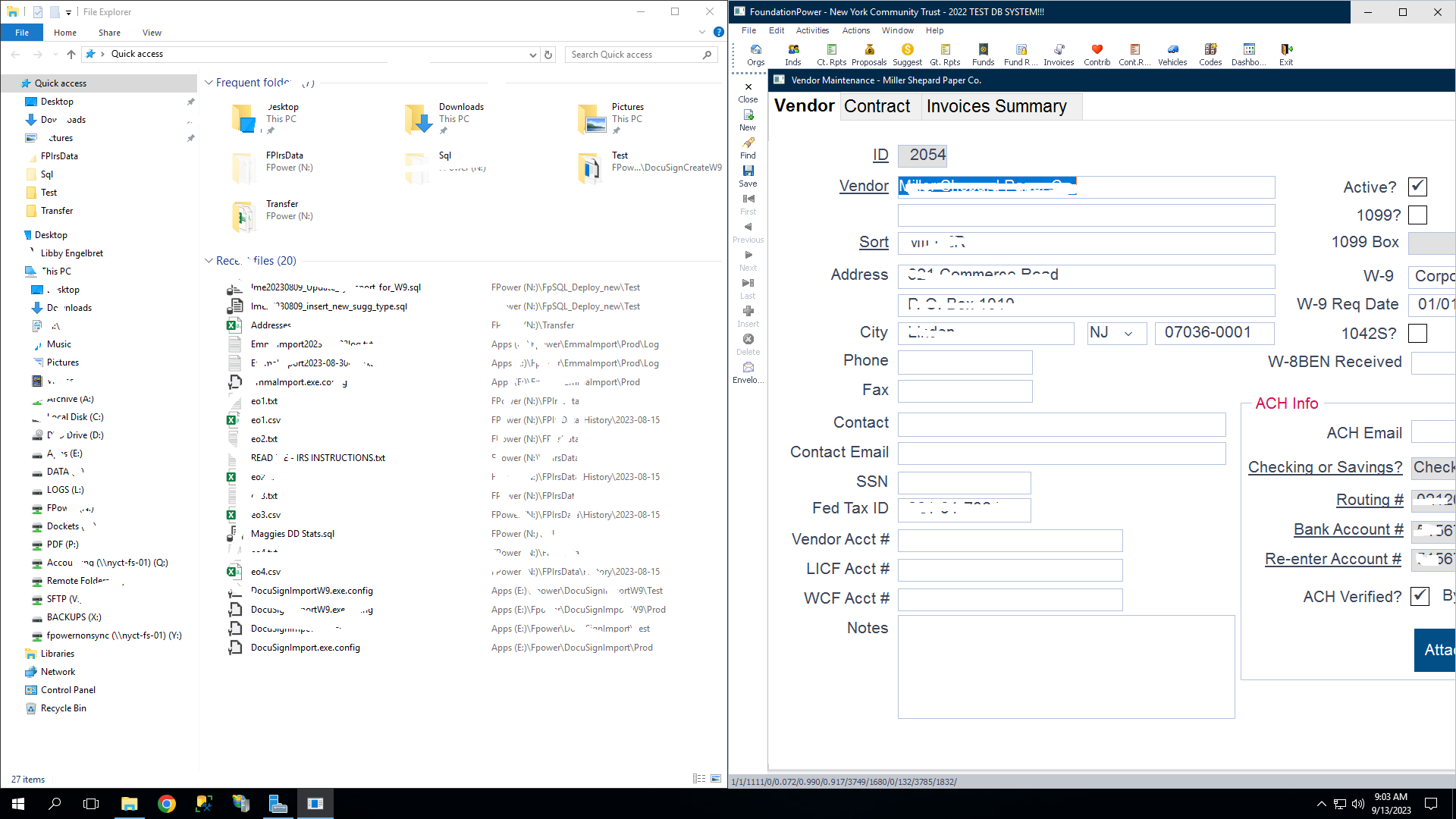The height and width of the screenshot is (819, 1456).
Task: Open the Activities menu
Action: 811,30
